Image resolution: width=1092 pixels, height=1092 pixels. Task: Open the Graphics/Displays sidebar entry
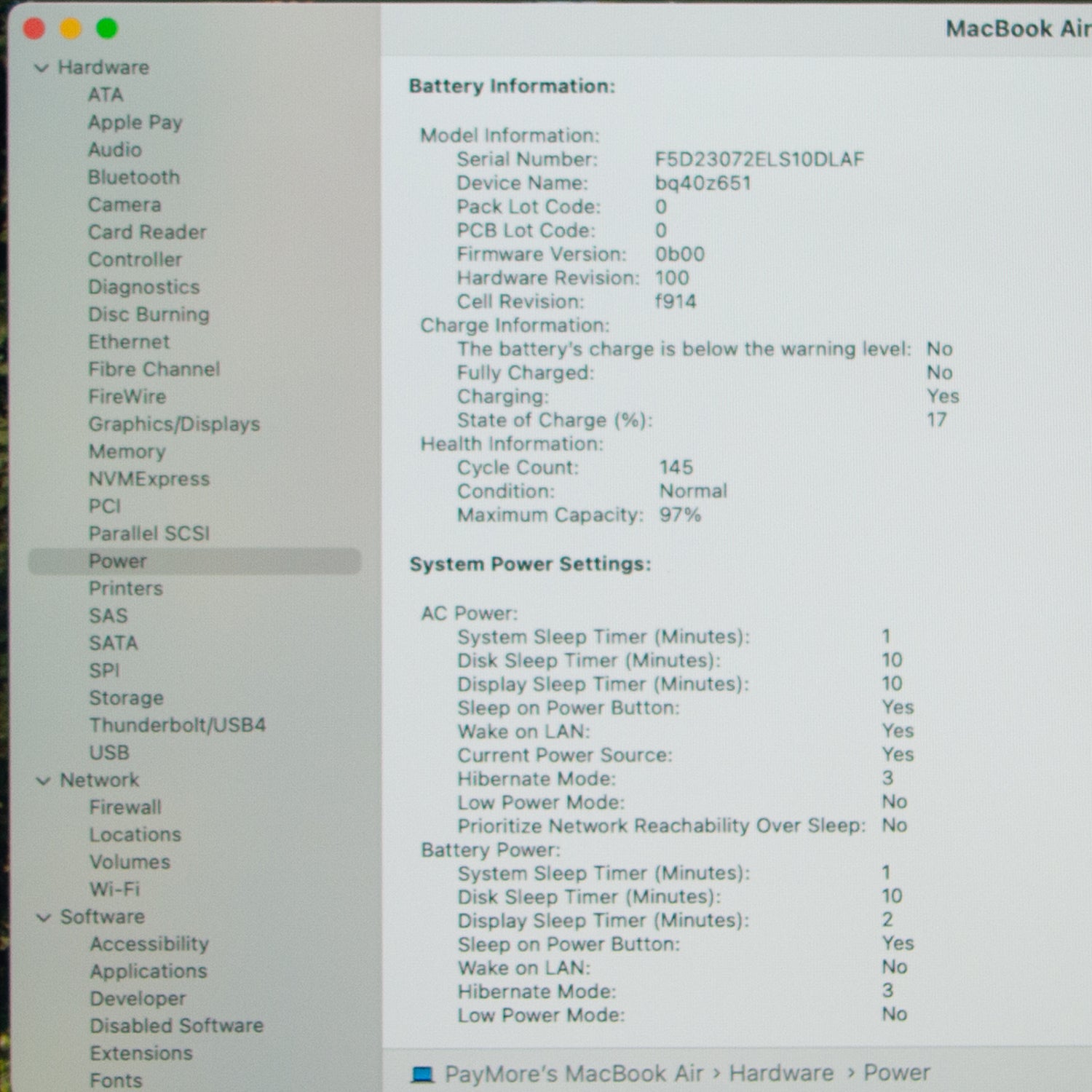click(x=174, y=424)
